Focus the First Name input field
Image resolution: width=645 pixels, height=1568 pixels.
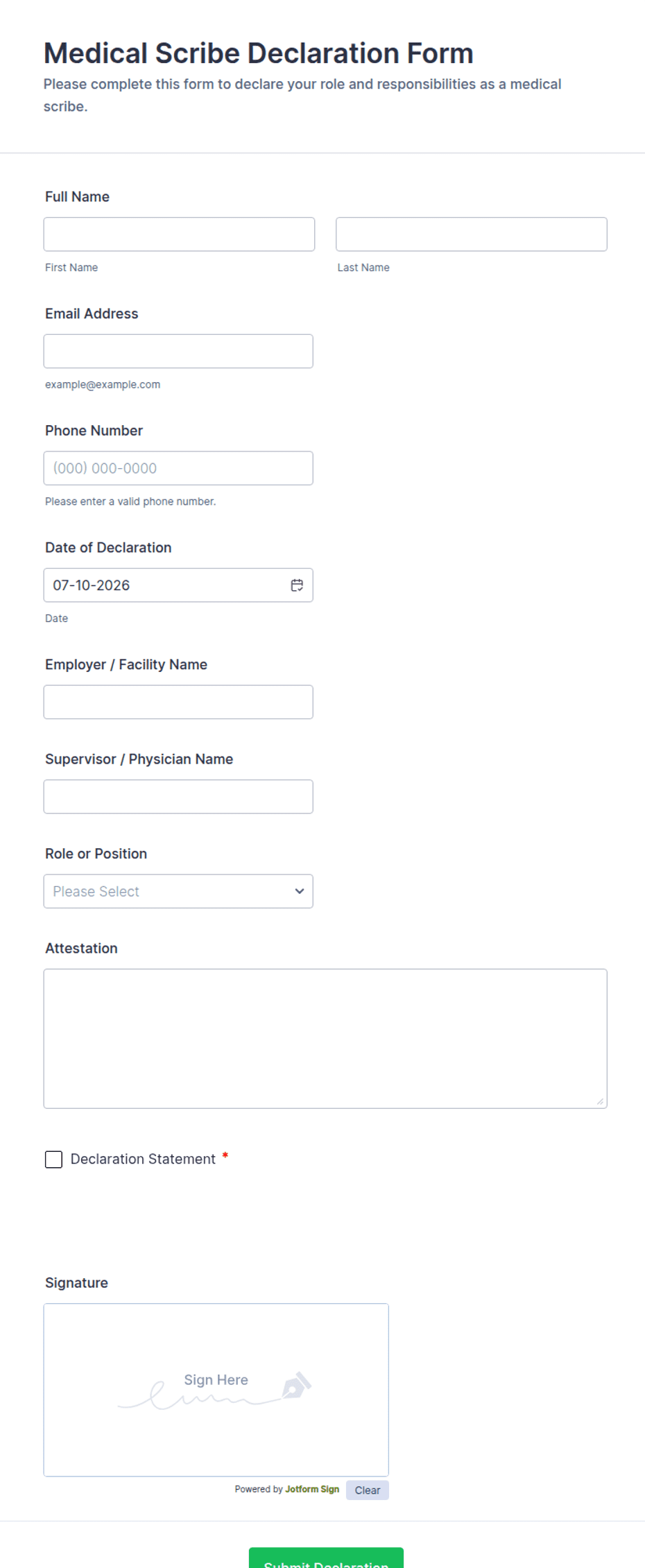click(x=179, y=234)
